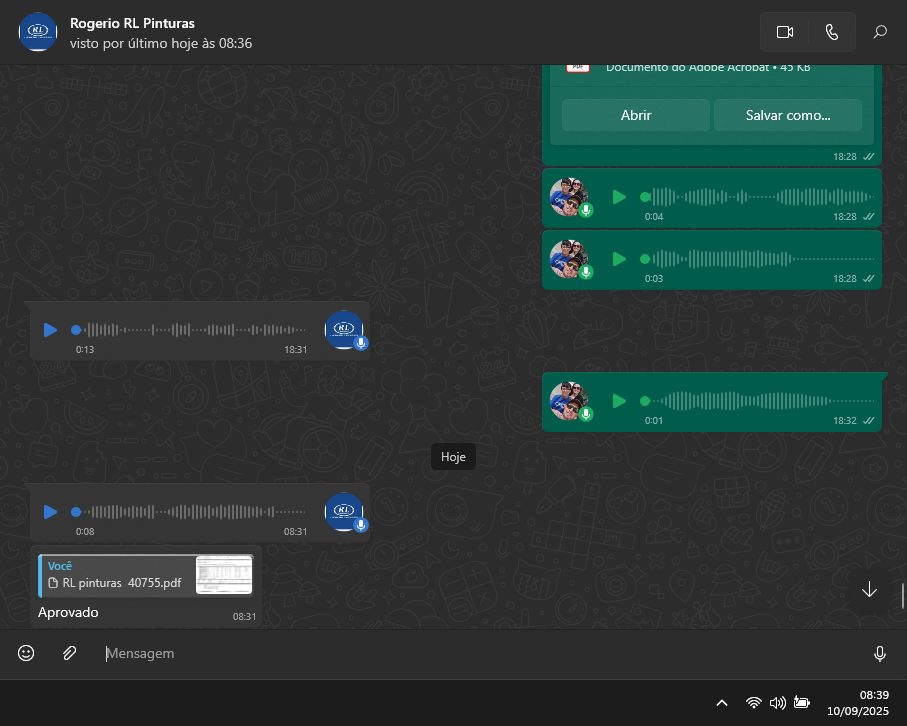
Task: Play the 0:08 received voice message
Action: click(x=50, y=512)
